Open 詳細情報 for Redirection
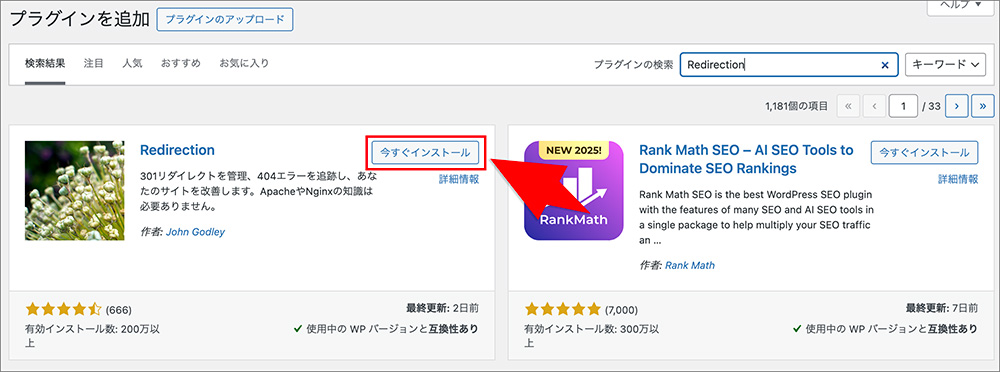1000x372 pixels. [x=459, y=179]
